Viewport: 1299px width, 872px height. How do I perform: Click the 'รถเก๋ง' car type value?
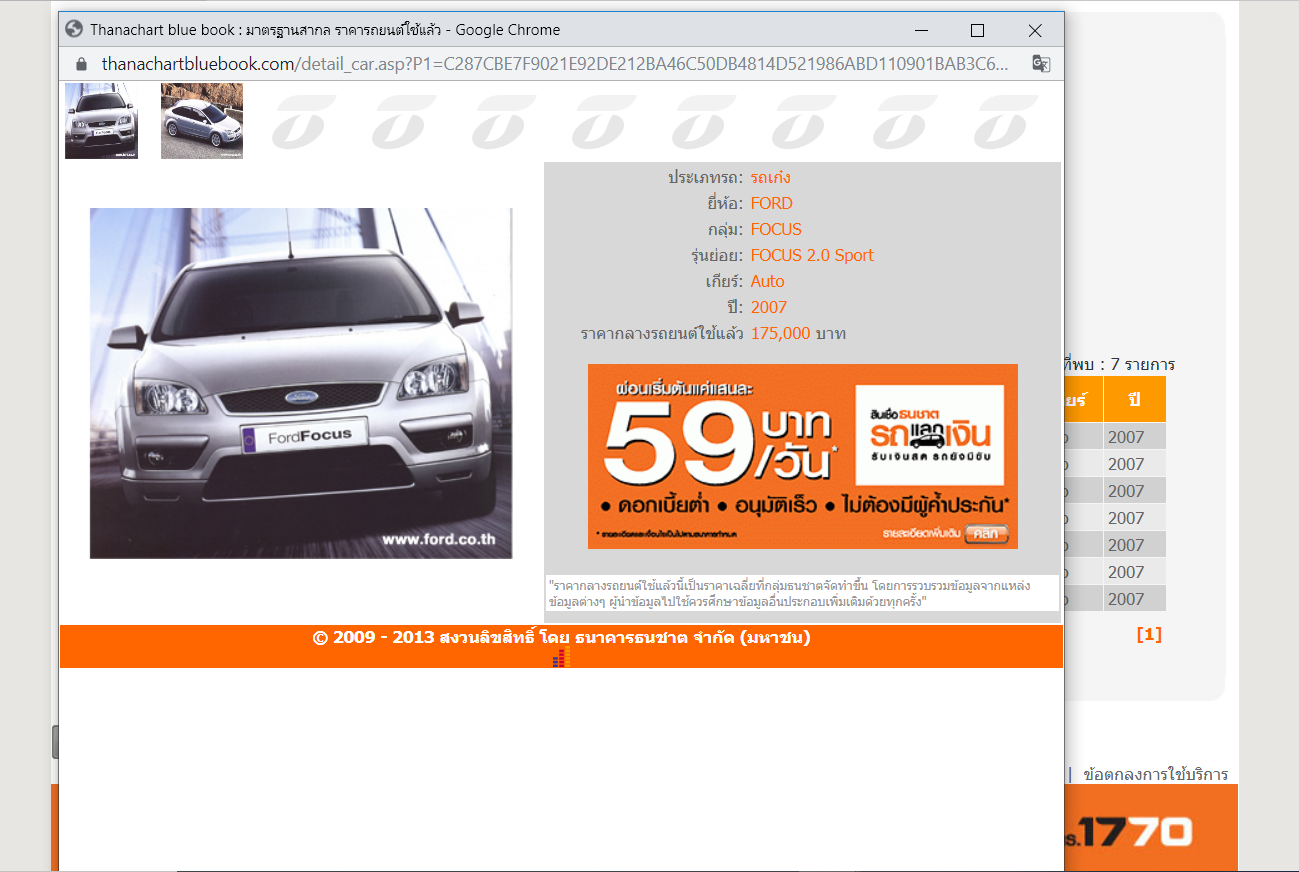pyautogui.click(x=771, y=178)
